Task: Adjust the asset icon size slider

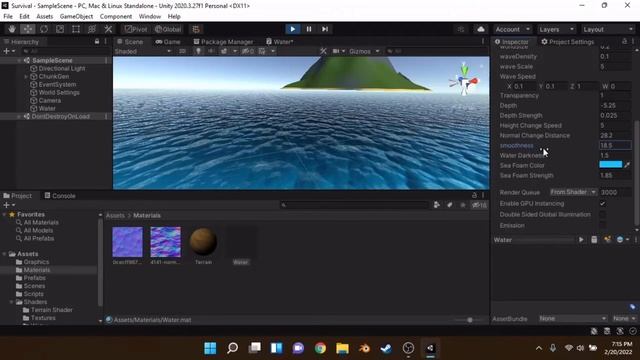Action: [469, 320]
